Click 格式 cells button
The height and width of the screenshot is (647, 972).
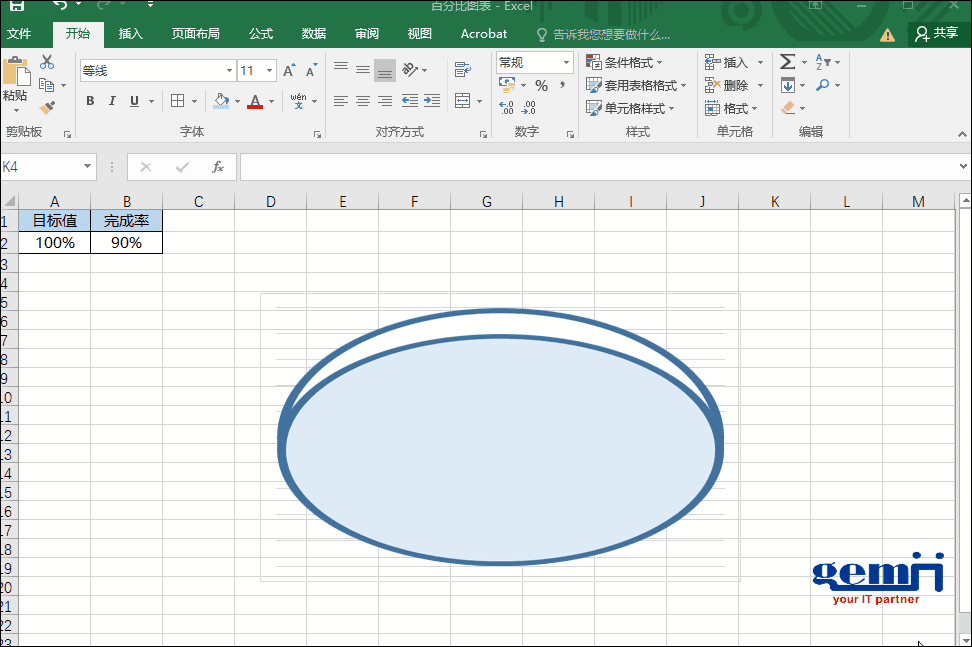(x=731, y=108)
